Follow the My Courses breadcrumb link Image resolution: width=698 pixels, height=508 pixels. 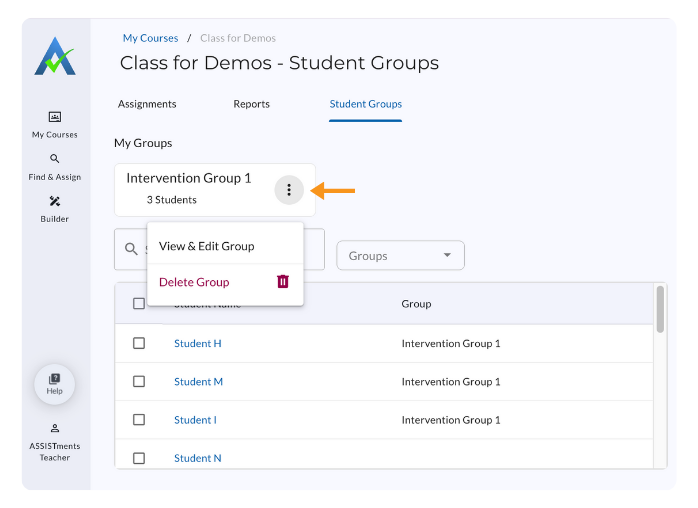tap(150, 38)
